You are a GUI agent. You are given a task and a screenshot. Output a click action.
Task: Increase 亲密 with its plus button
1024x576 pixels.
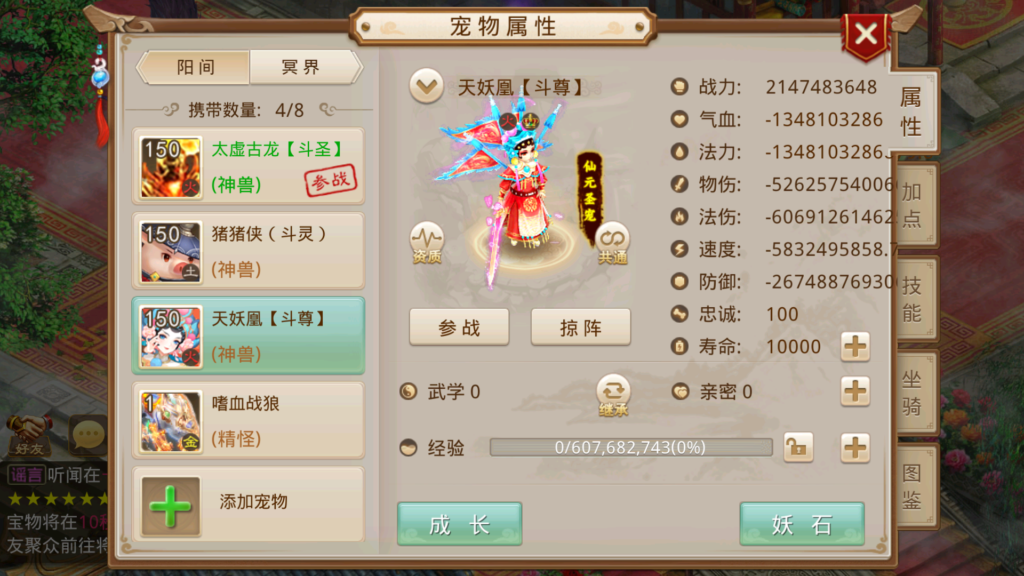point(855,391)
